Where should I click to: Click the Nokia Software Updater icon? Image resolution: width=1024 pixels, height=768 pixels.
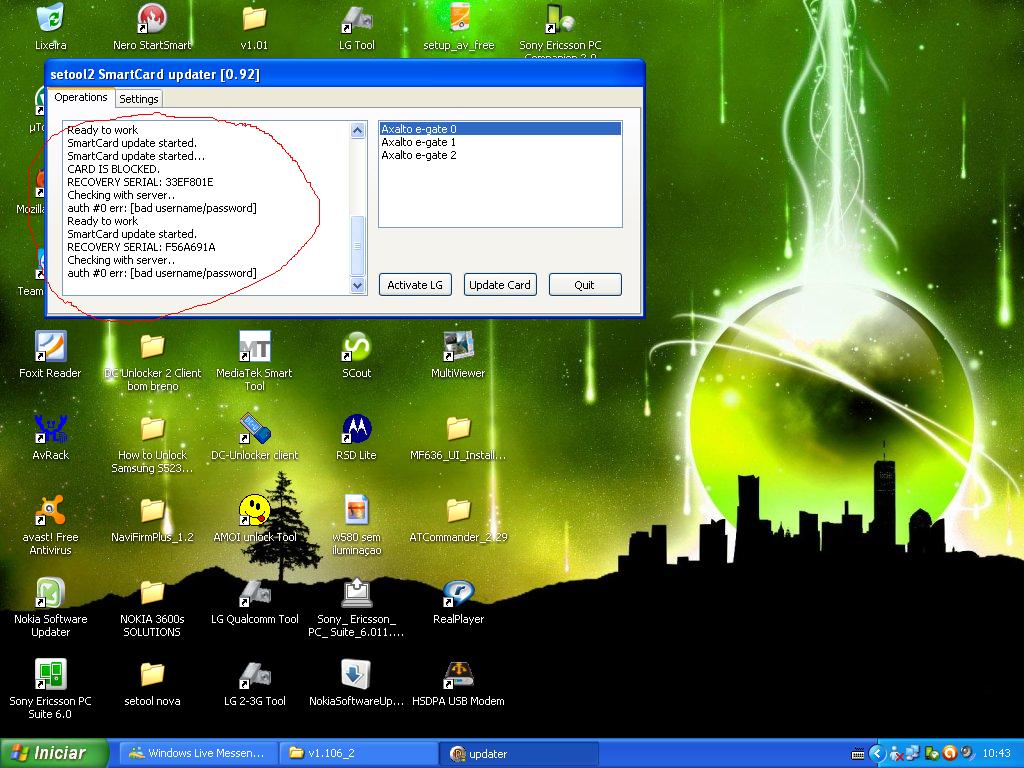[x=50, y=592]
